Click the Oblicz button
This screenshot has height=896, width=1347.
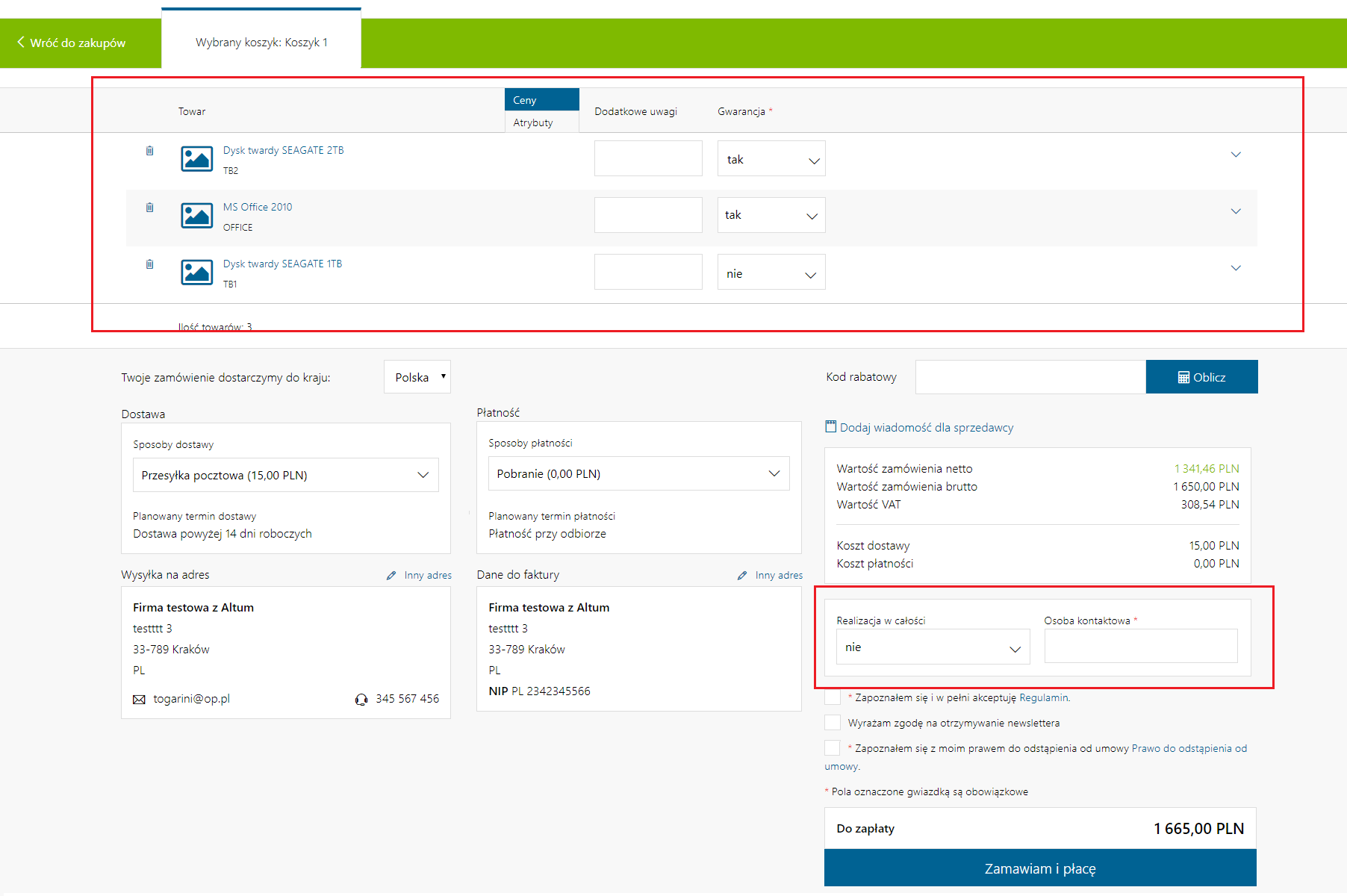[1201, 377]
